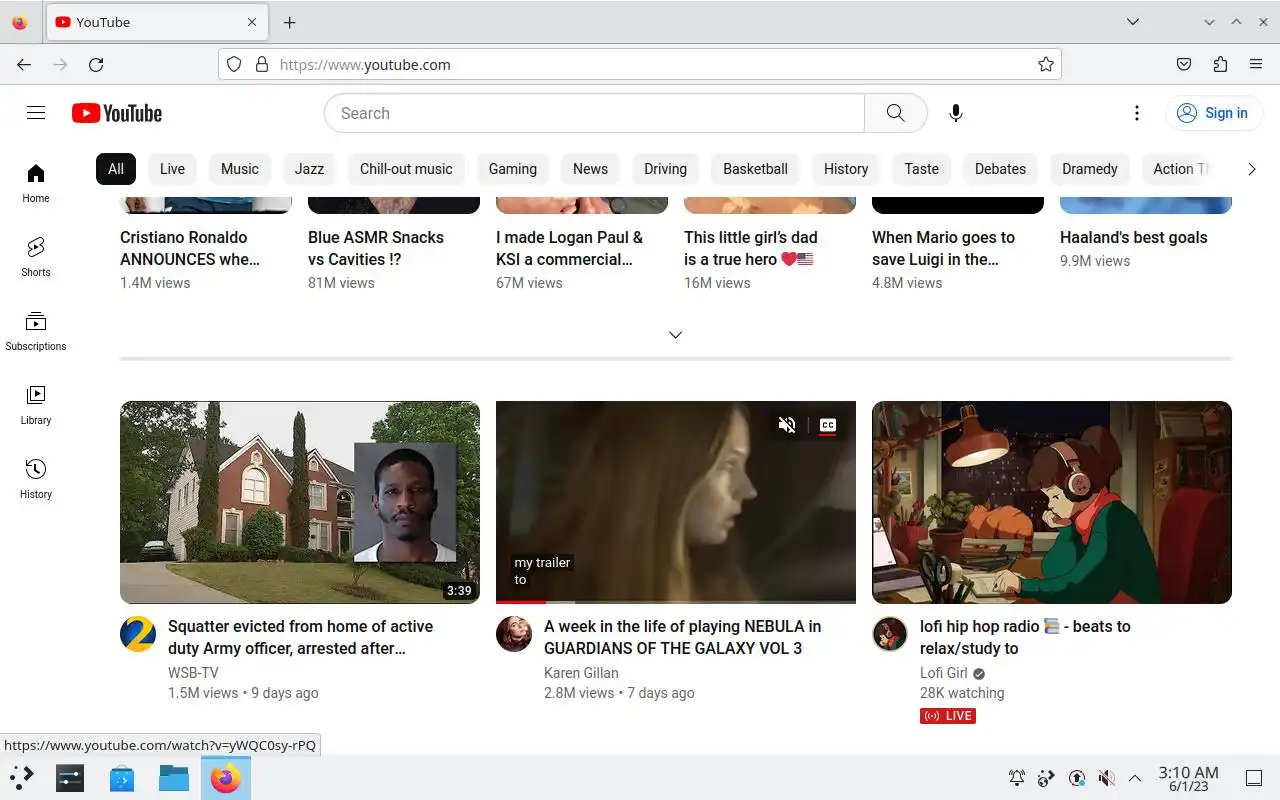The width and height of the screenshot is (1280, 800).
Task: Select the Gaming category chip
Action: click(513, 169)
